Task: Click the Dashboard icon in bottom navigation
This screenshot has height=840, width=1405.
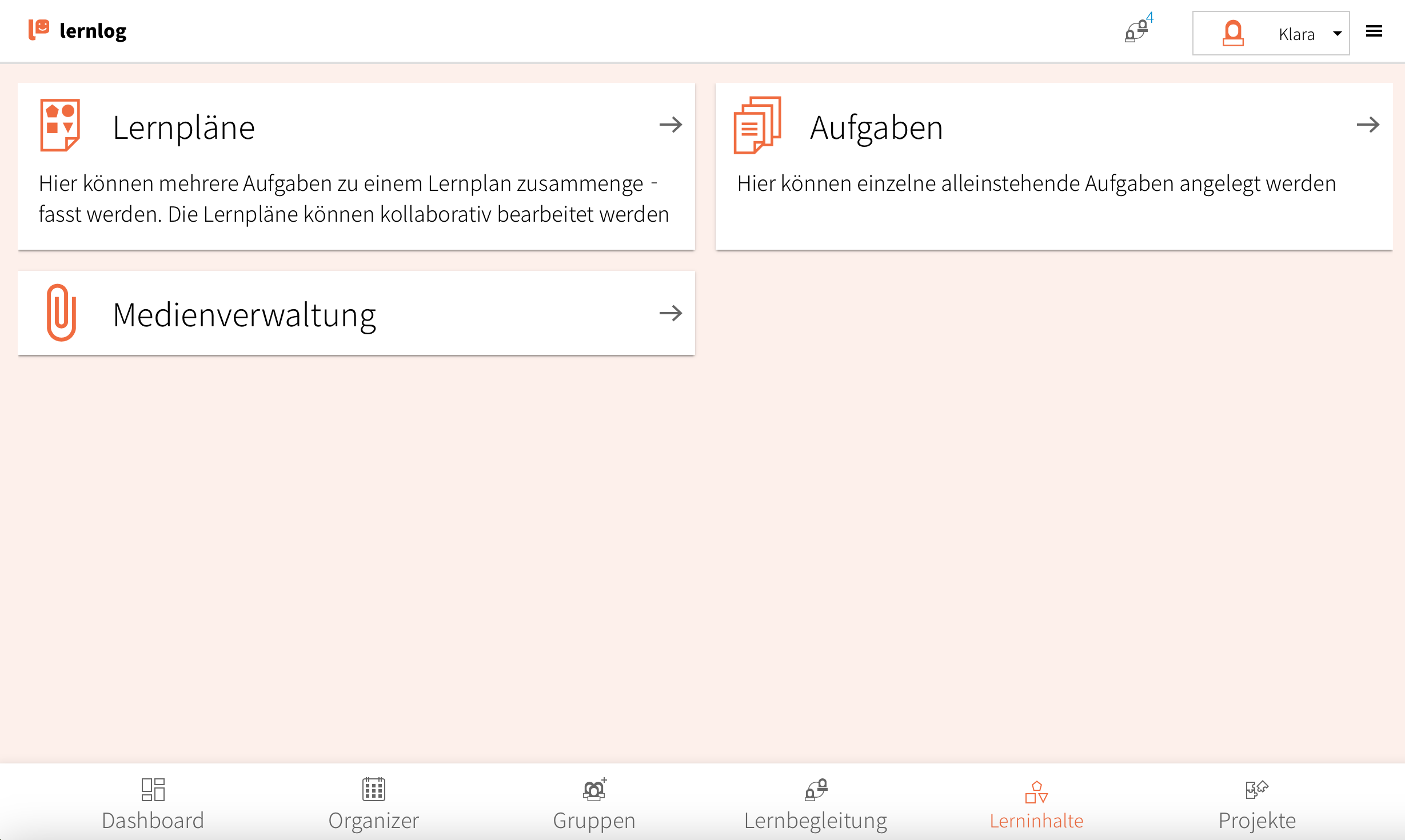Action: point(153,789)
